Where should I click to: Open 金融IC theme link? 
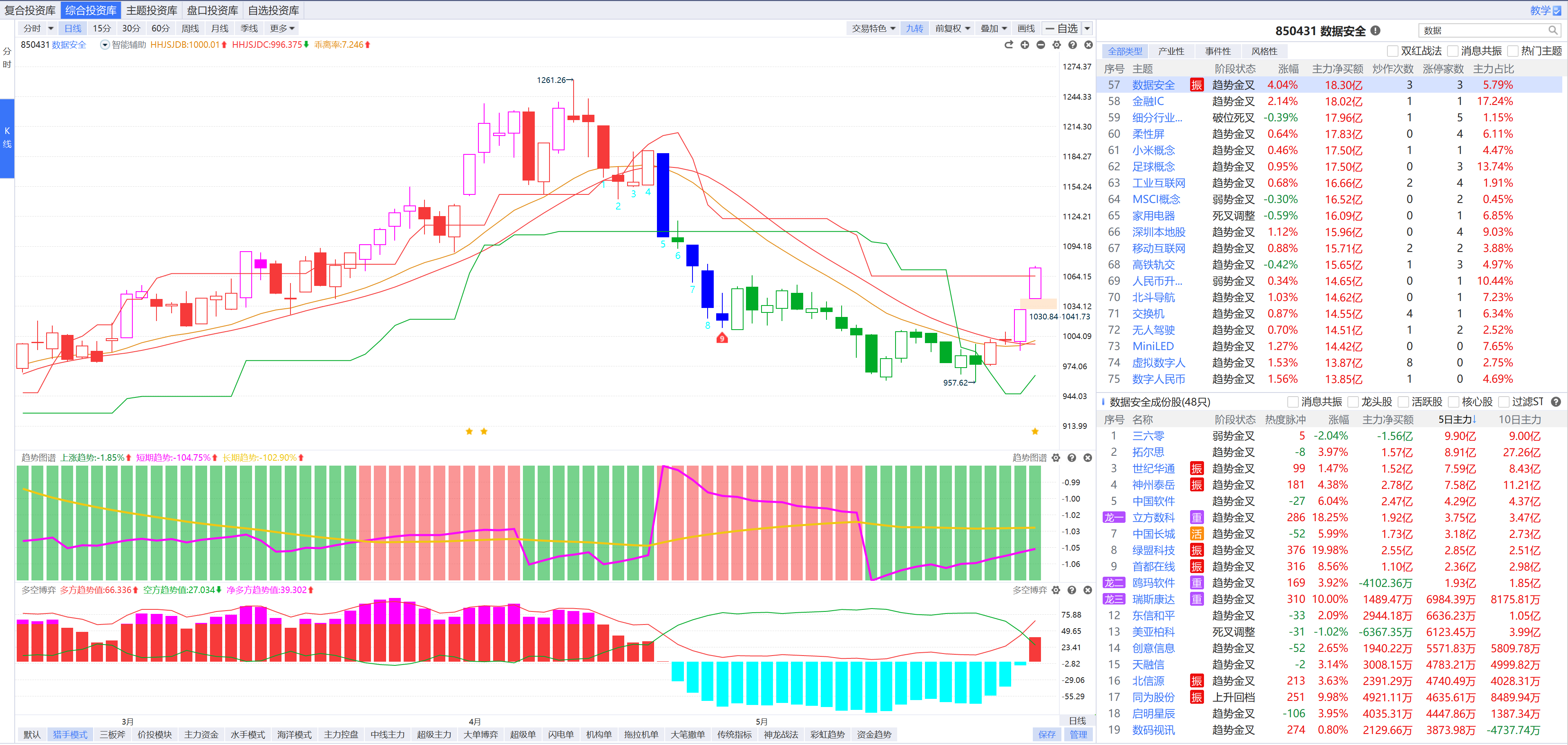pos(1147,102)
